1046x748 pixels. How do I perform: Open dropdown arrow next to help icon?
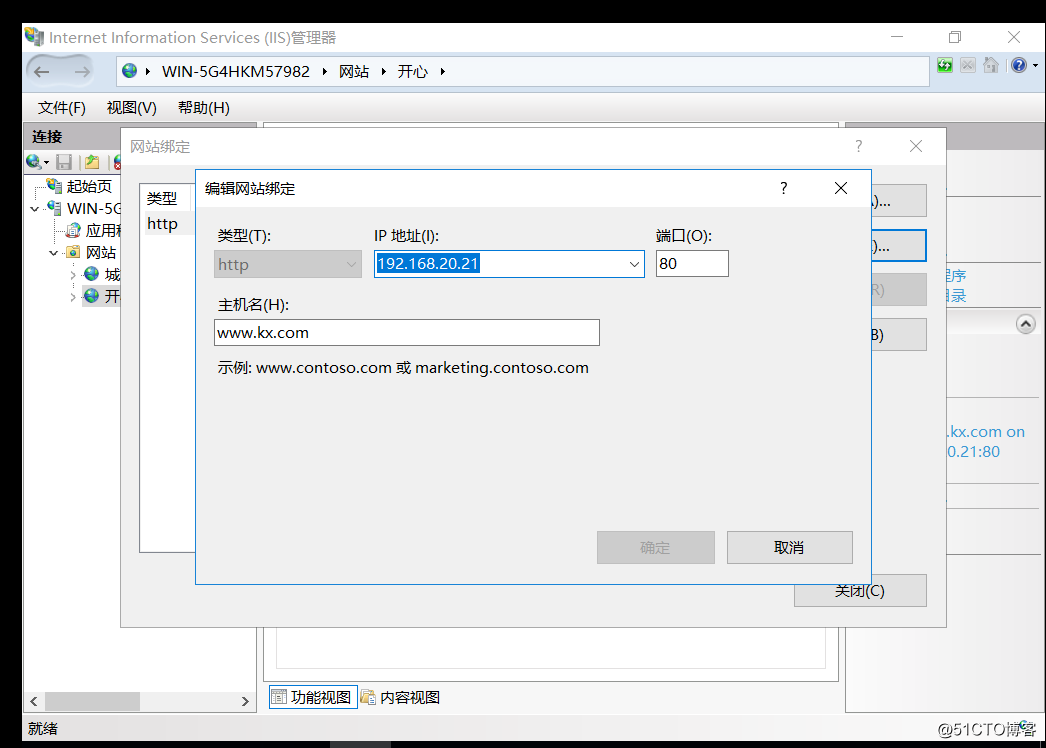[x=1035, y=65]
